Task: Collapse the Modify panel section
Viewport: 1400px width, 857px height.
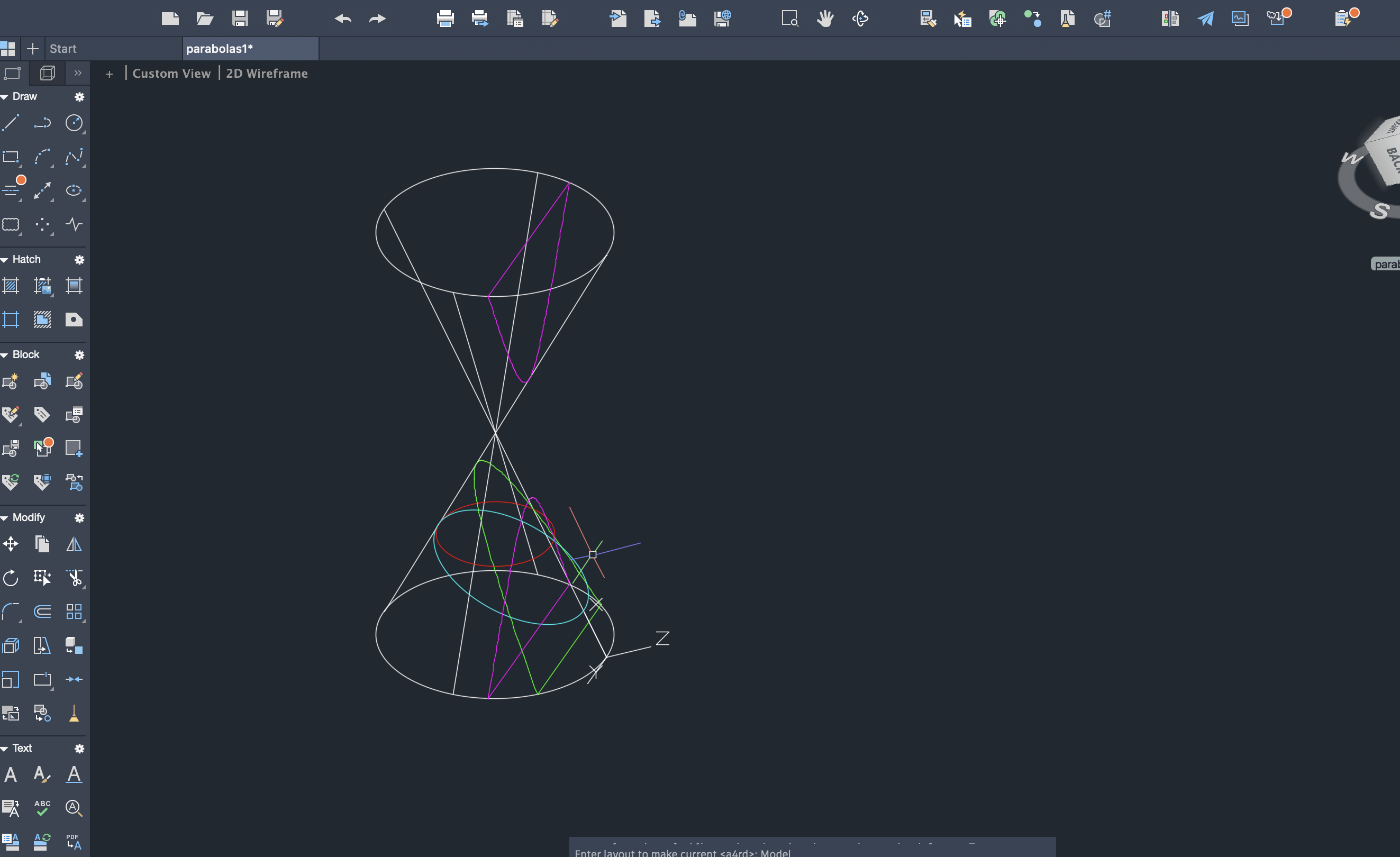Action: (x=5, y=518)
